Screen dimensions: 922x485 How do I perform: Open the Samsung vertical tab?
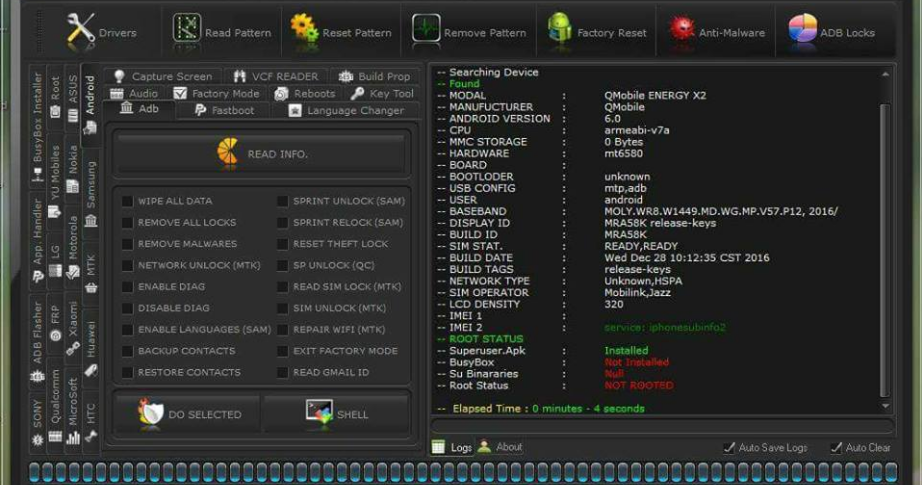pyautogui.click(x=91, y=194)
